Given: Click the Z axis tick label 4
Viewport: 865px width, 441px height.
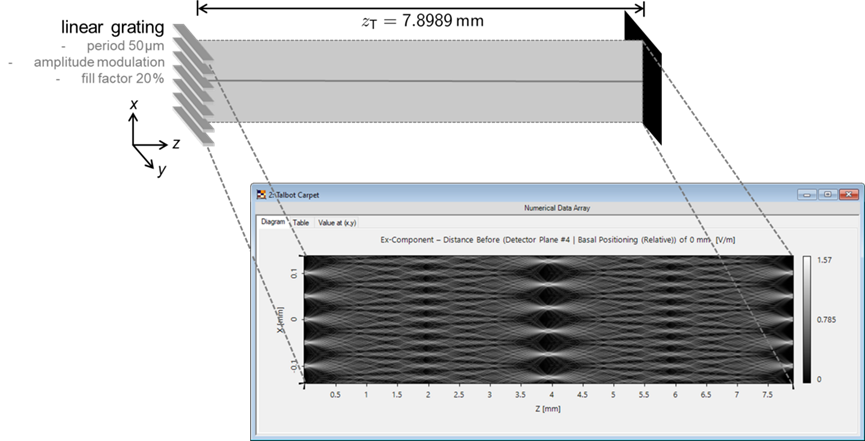Looking at the screenshot, I should (x=551, y=395).
